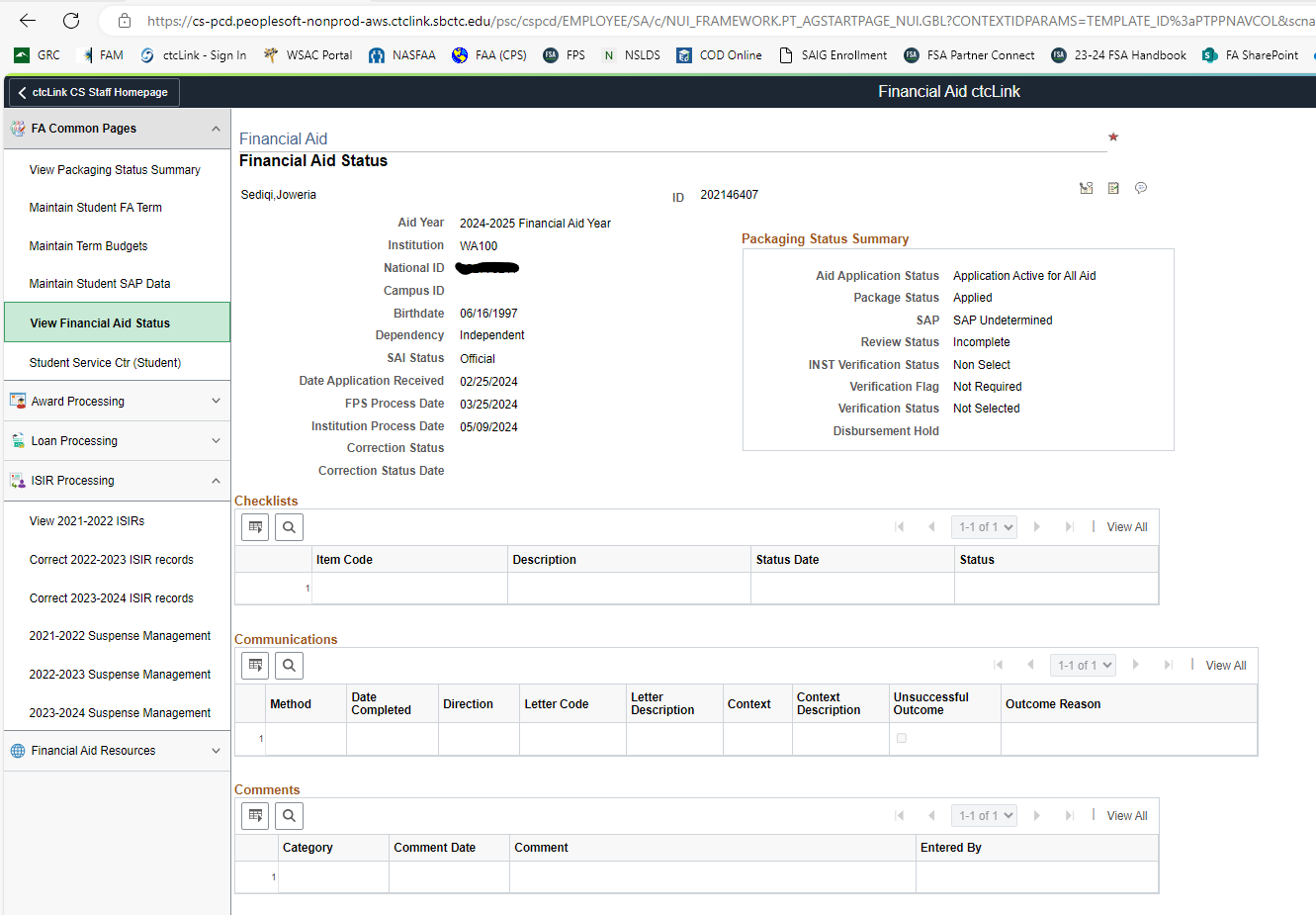1316x915 pixels.
Task: Click the site lock icon in address bar
Action: (x=124, y=20)
